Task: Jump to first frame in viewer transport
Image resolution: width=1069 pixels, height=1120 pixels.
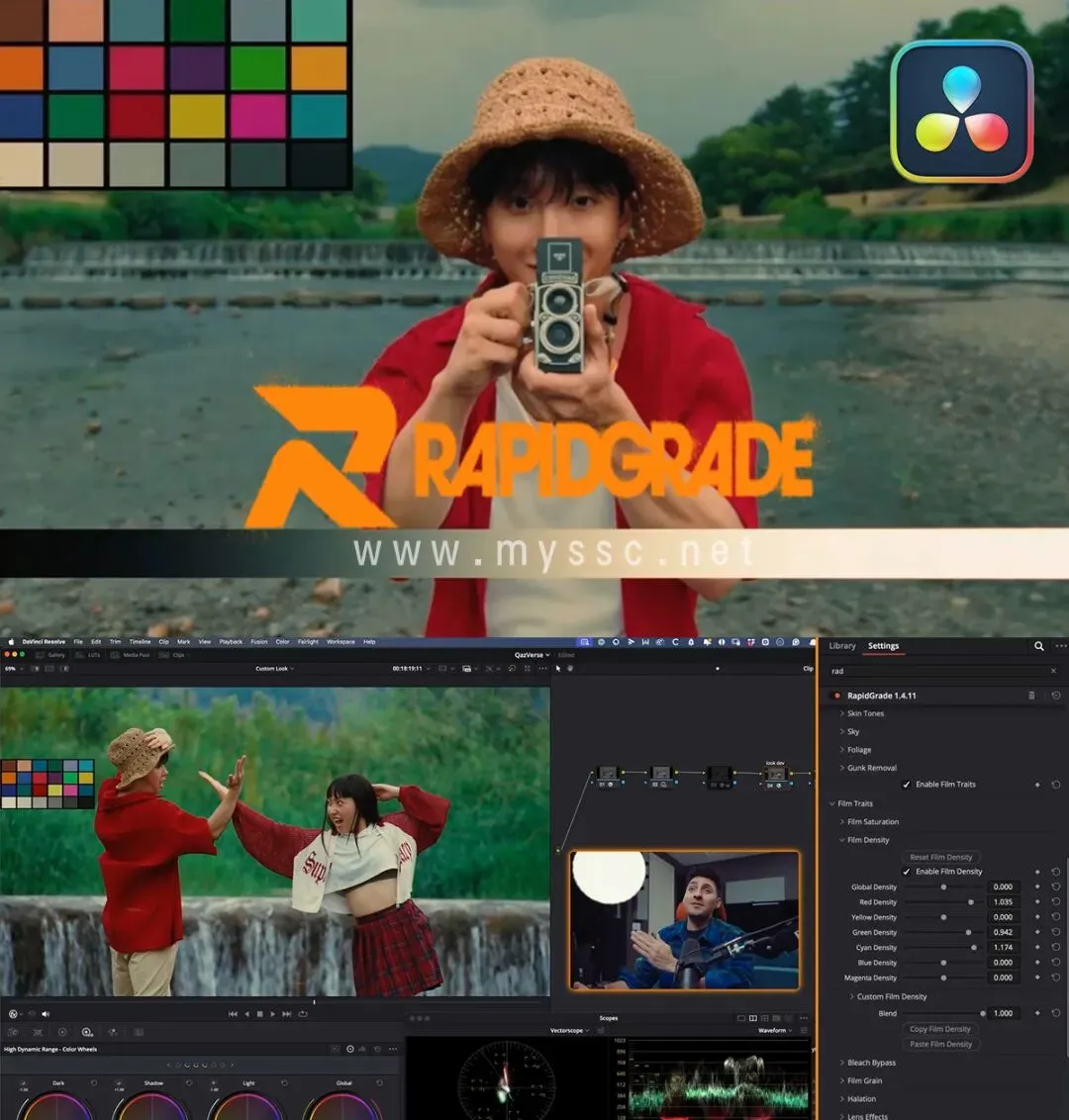Action: 233,1013
